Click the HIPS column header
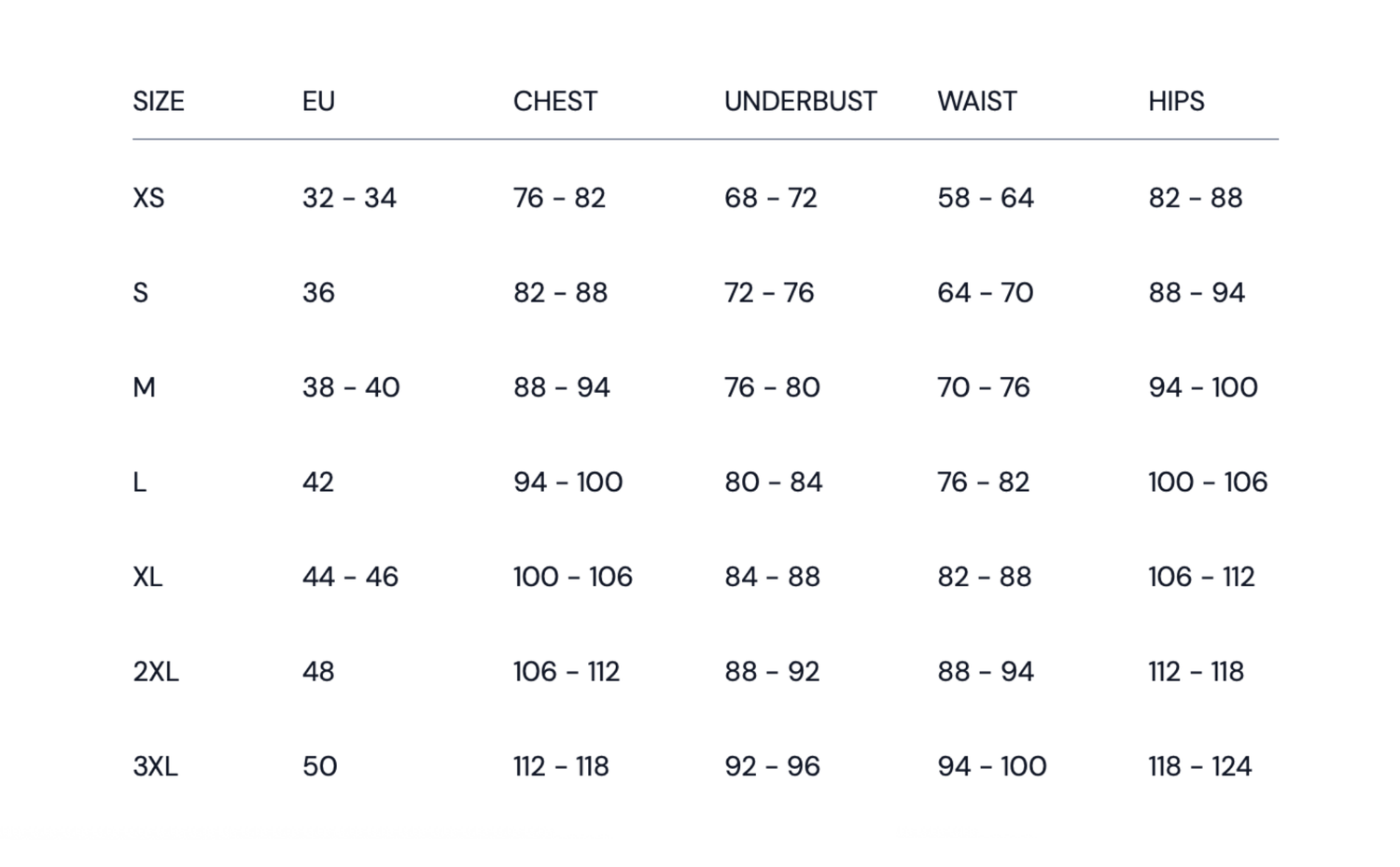 tap(1176, 101)
